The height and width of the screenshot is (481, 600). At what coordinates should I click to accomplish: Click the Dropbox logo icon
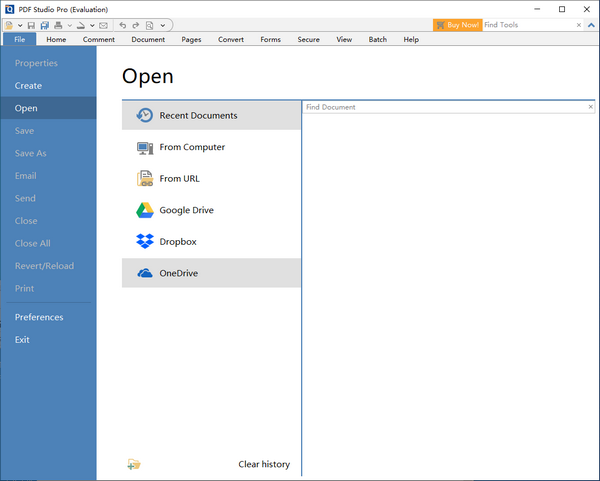coord(144,242)
